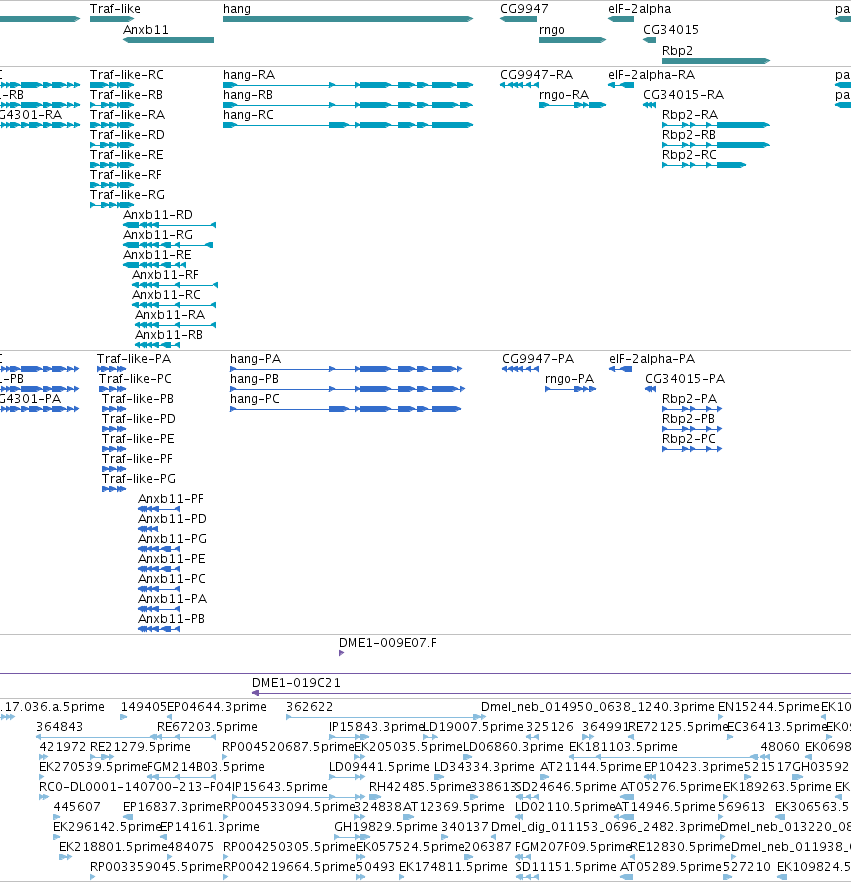This screenshot has height=882, width=851.
Task: Click the Traf-like gene label
Action: click(x=115, y=9)
